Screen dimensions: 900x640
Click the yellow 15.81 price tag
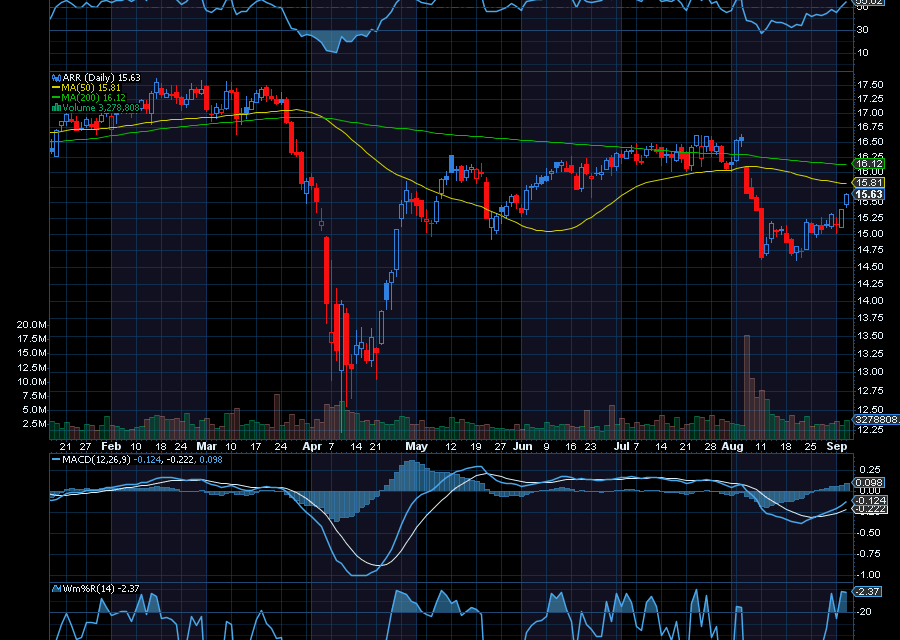click(869, 183)
